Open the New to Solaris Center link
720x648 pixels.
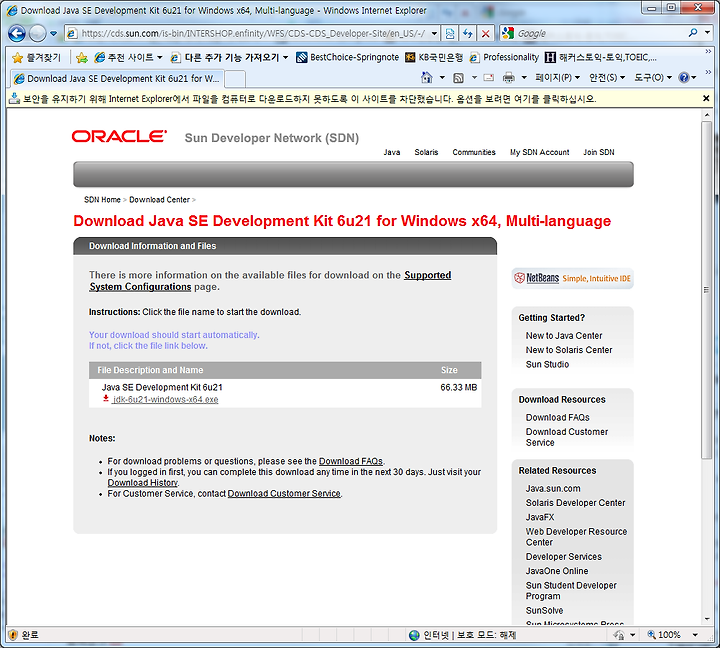point(569,350)
